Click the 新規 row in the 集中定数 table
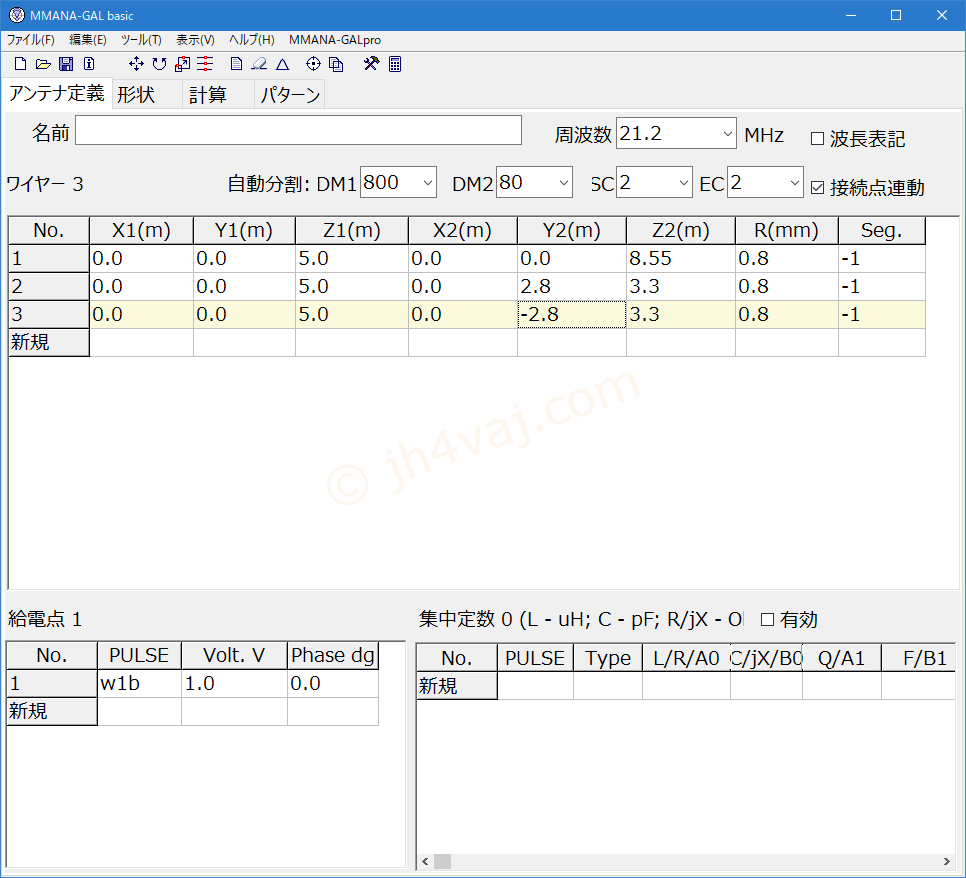The height and width of the screenshot is (878, 966). pyautogui.click(x=686, y=686)
